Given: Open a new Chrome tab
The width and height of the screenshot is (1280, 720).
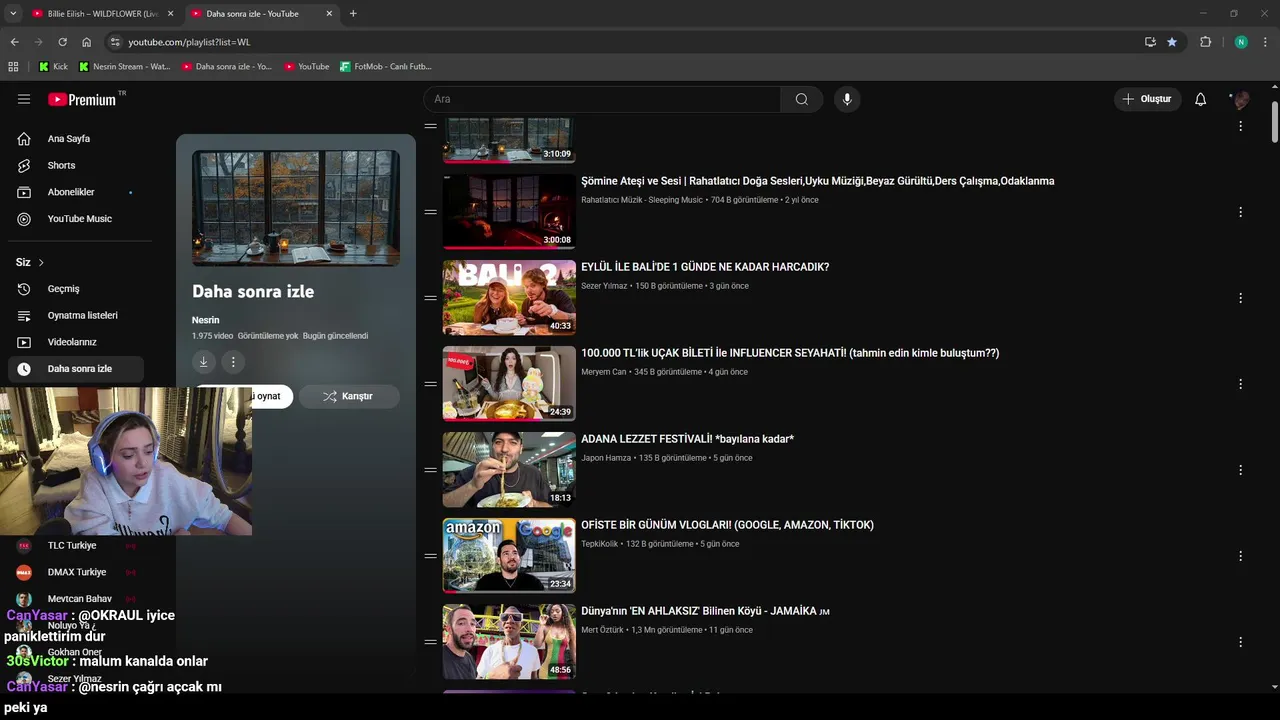Looking at the screenshot, I should [x=353, y=14].
